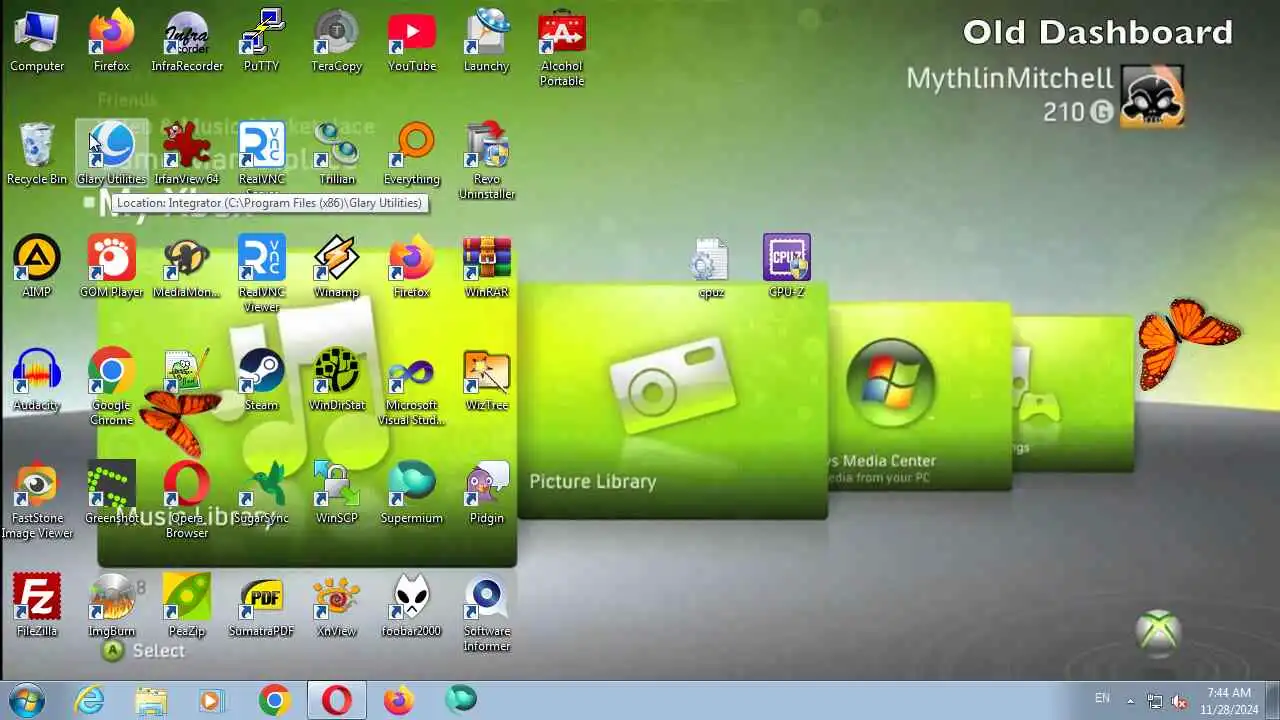
Task: Switch to Chrome on the taskbar
Action: 274,700
